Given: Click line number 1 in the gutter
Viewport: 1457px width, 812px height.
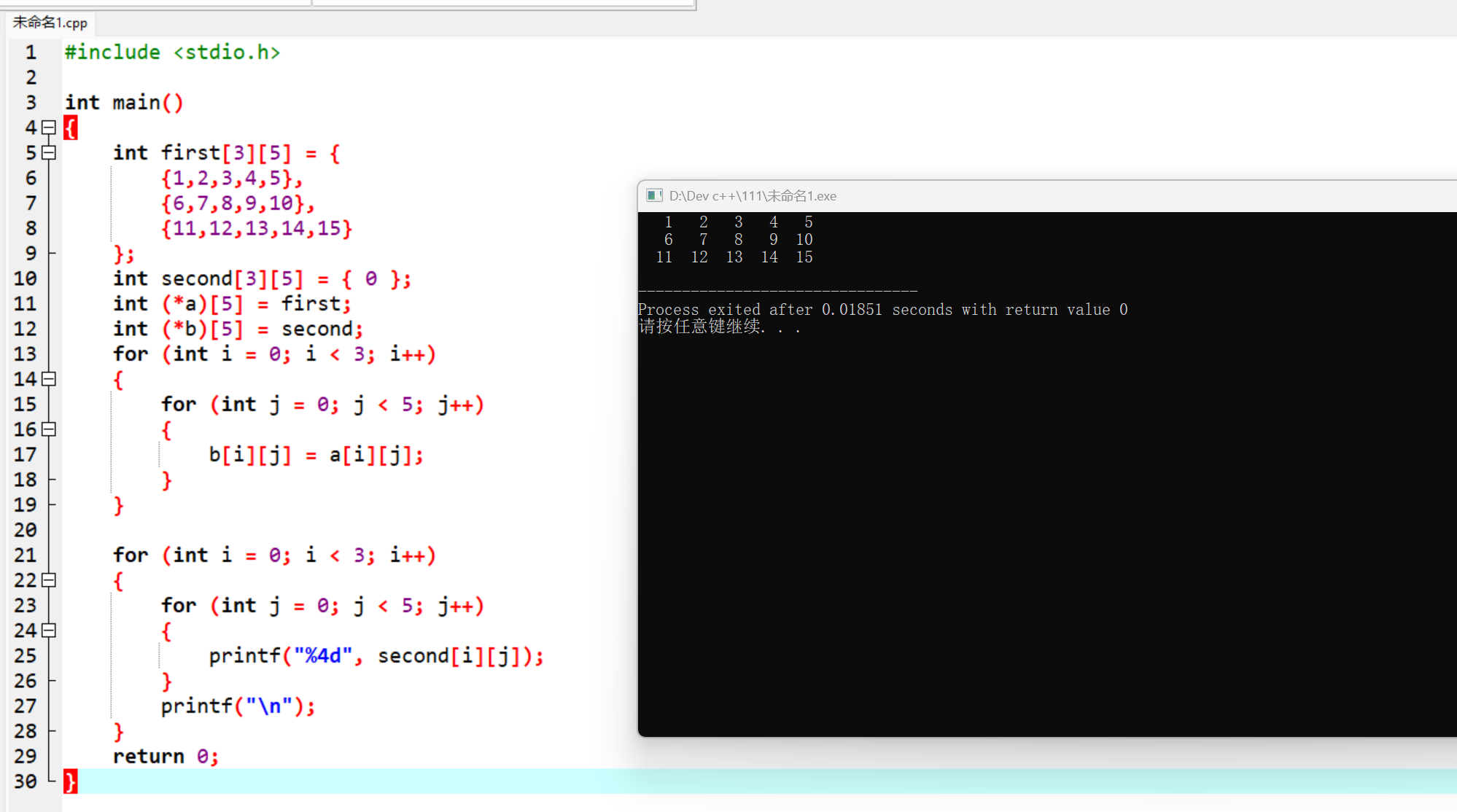Looking at the screenshot, I should 31,52.
